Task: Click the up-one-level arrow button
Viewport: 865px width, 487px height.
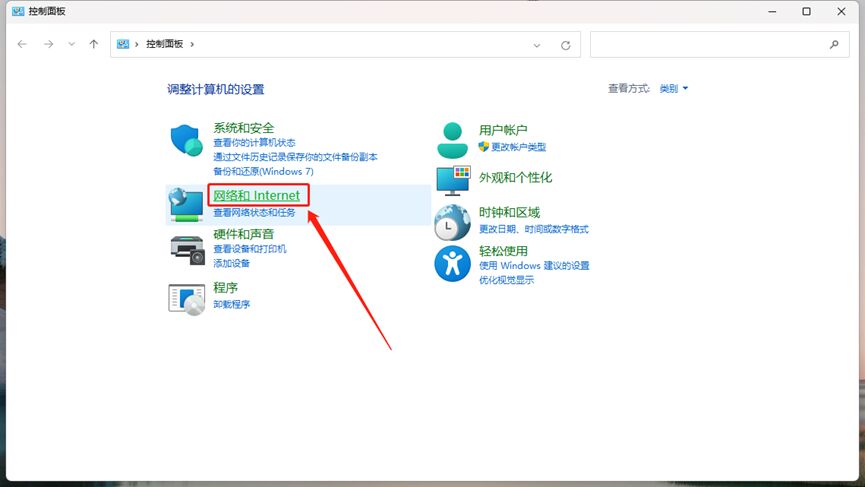Action: pyautogui.click(x=94, y=45)
